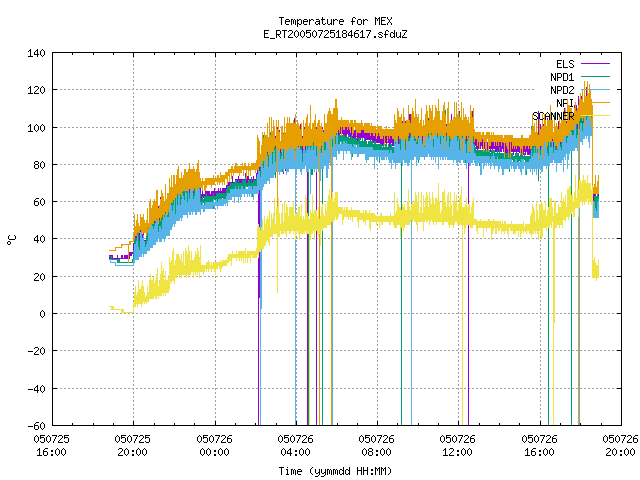640x480 pixels.
Task: Click the y-axis tick label 140
Action: tap(36, 53)
